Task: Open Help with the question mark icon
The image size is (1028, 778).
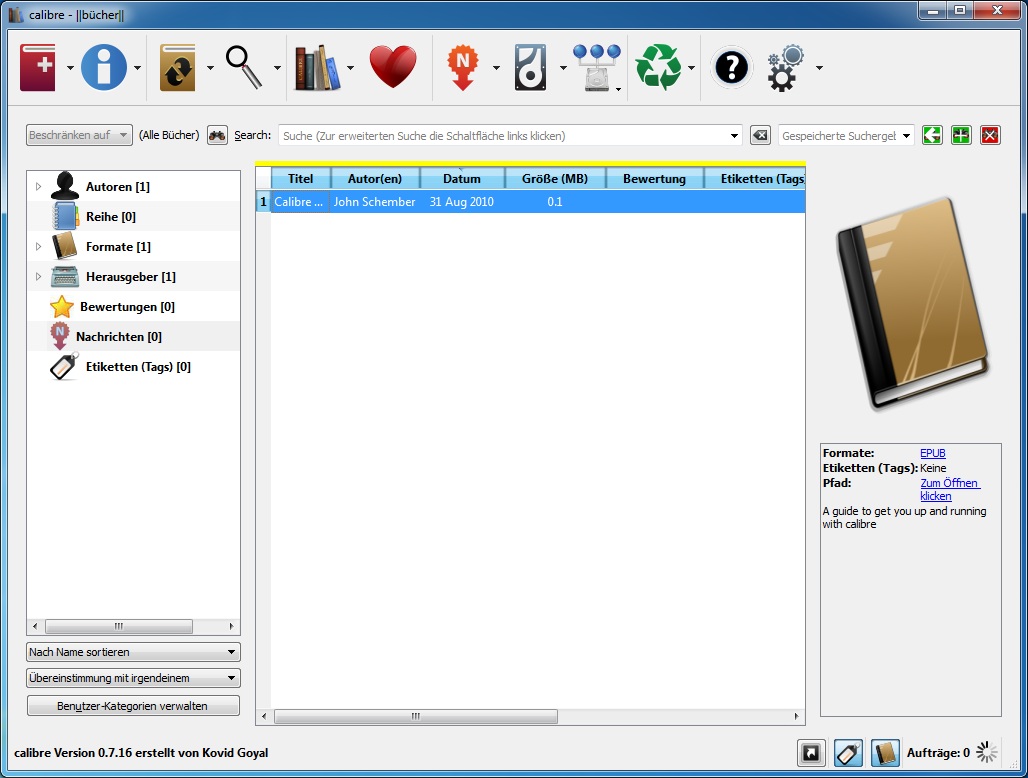Action: click(x=731, y=67)
